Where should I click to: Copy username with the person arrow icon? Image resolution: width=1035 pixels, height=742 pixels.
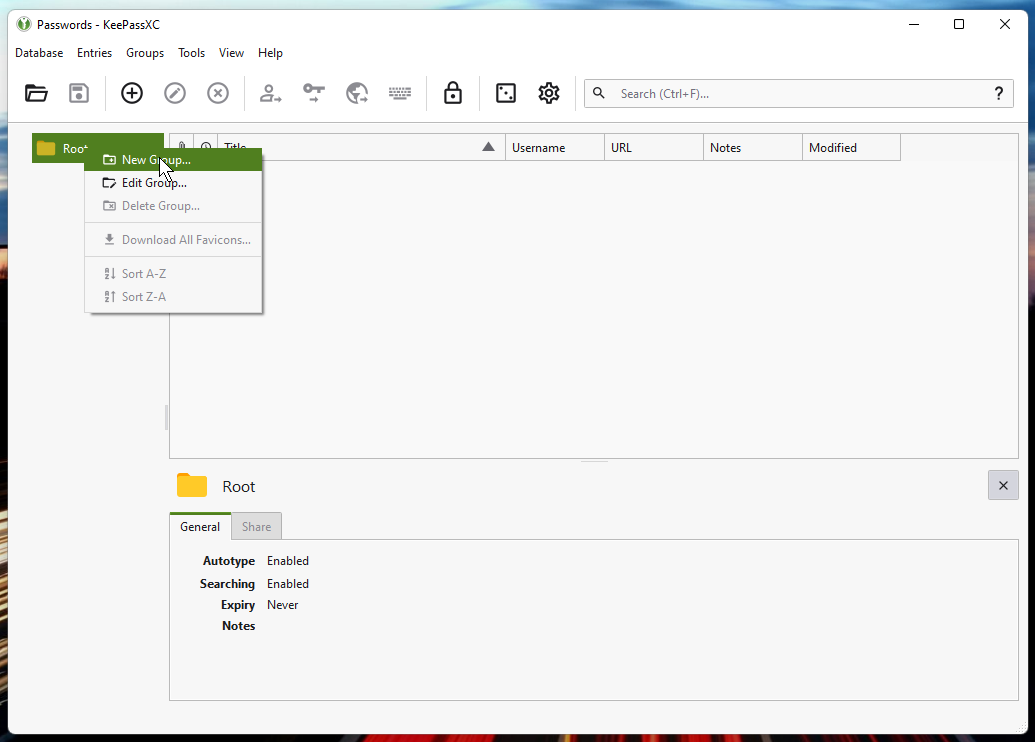(x=270, y=93)
